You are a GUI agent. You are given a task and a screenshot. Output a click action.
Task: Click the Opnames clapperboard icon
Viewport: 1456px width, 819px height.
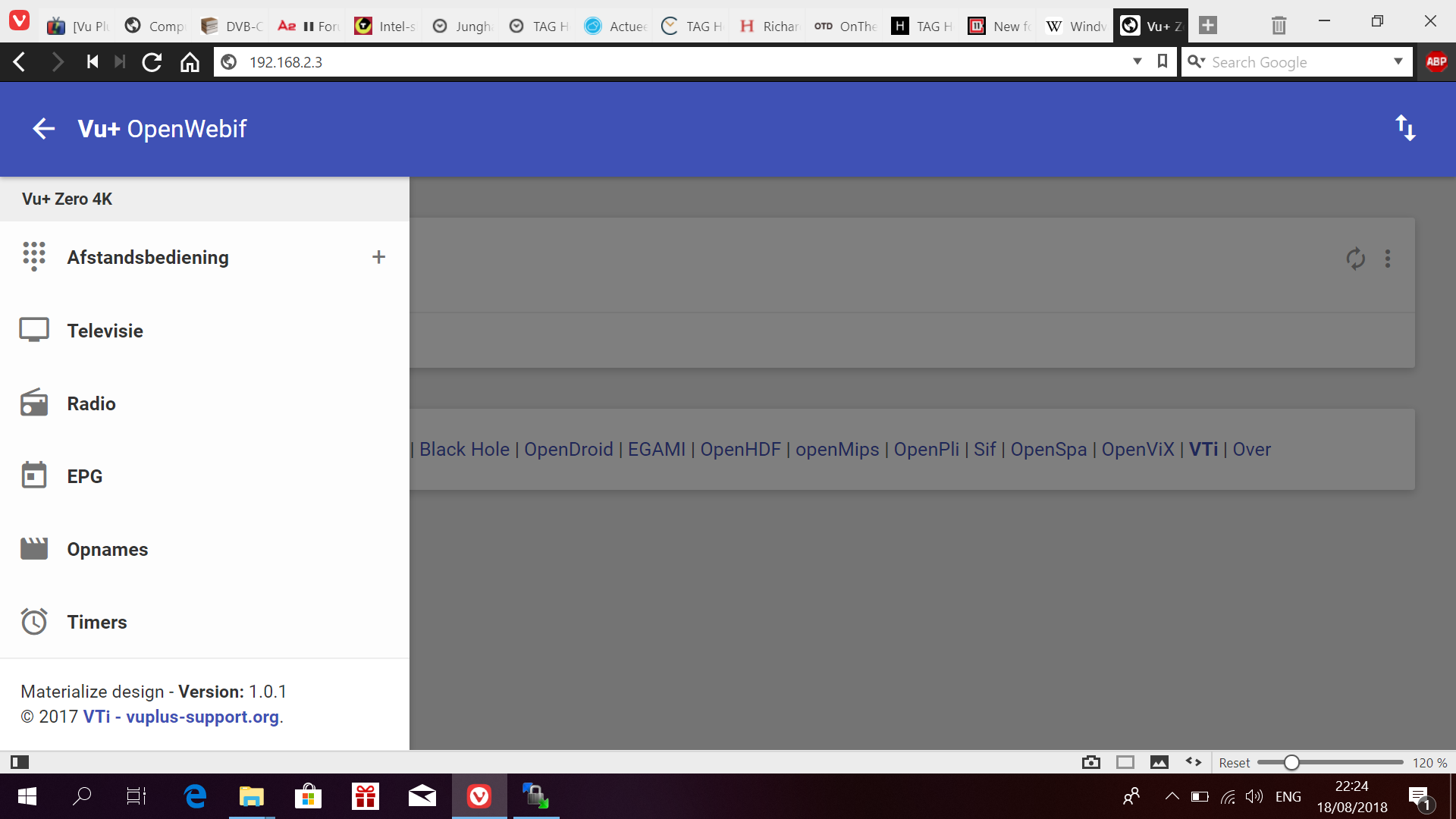(x=33, y=549)
